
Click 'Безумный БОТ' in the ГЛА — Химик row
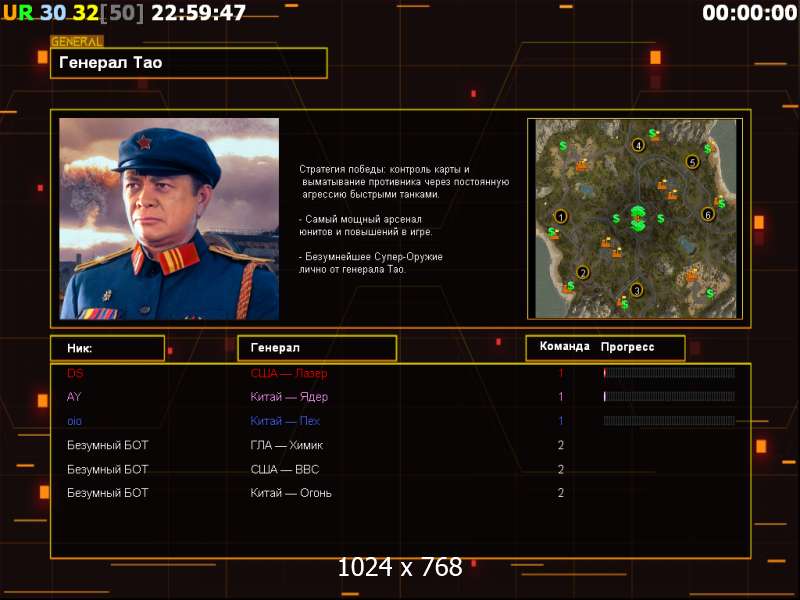pos(108,445)
